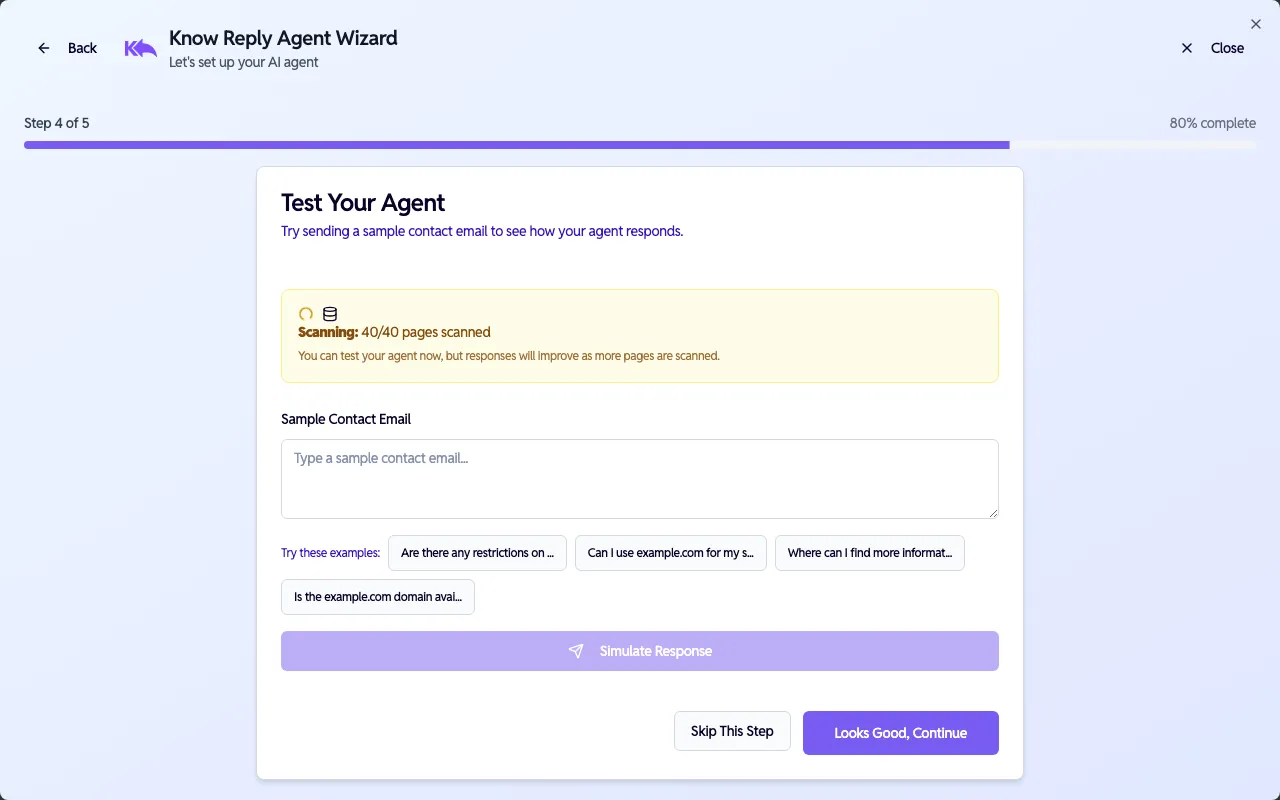Click the Back label next to the arrow
This screenshot has width=1280, height=800.
click(x=82, y=47)
